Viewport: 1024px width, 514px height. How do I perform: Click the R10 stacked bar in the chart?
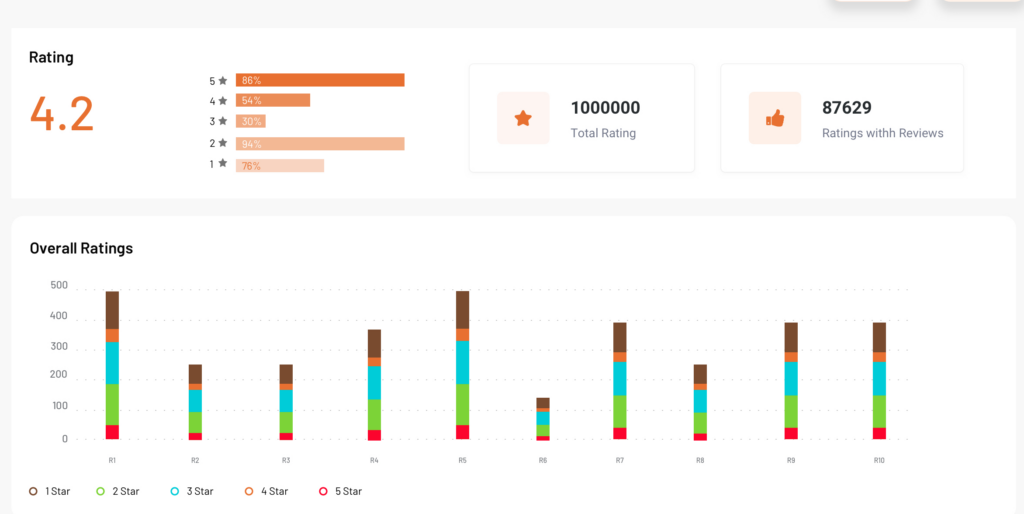tap(879, 381)
